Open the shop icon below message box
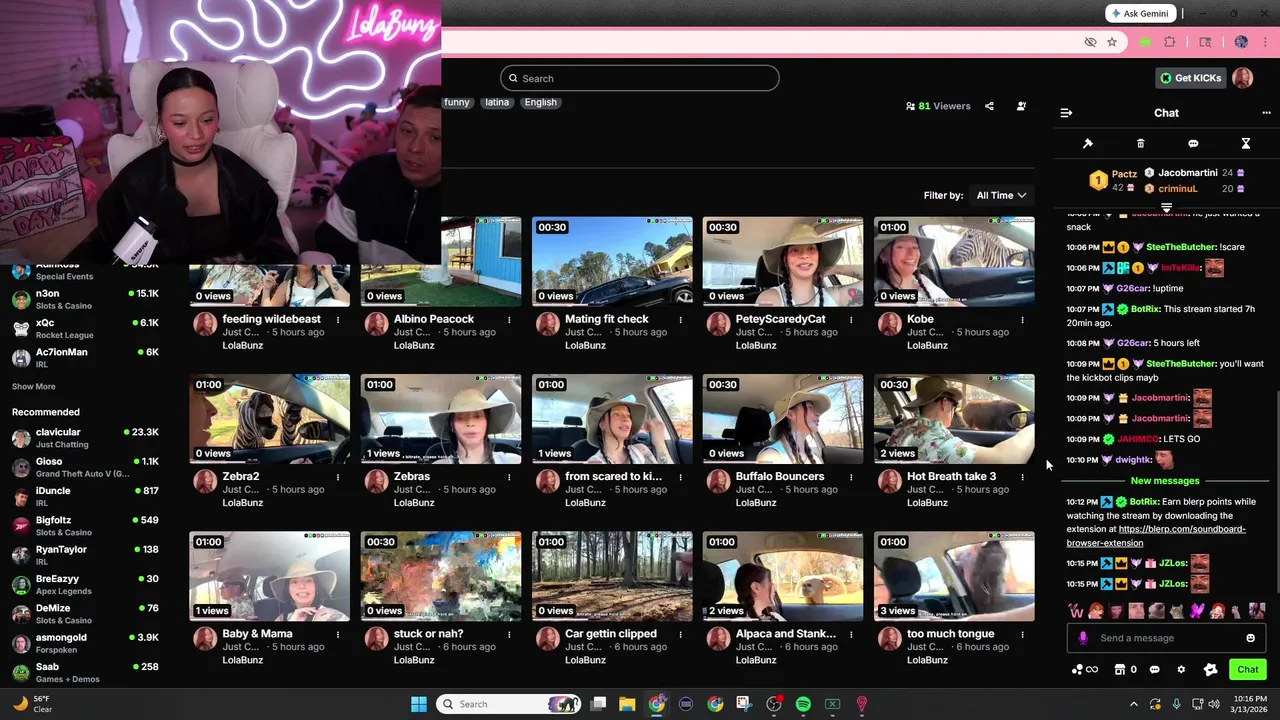The image size is (1280, 720). [x=1120, y=670]
